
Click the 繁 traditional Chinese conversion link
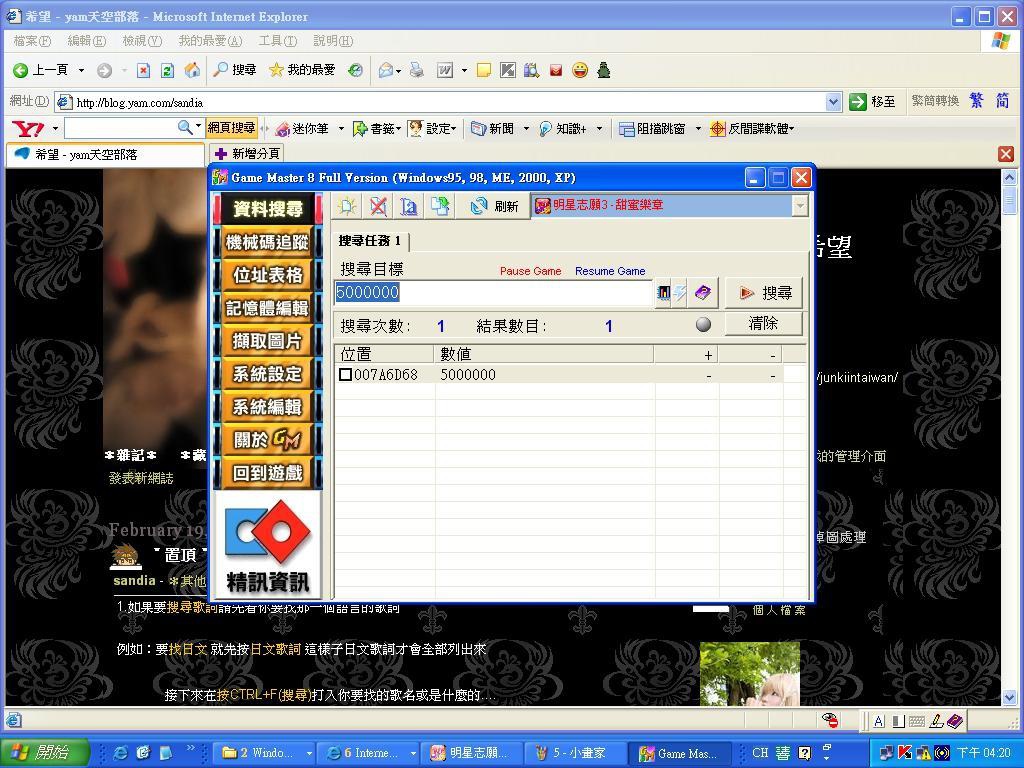[976, 101]
